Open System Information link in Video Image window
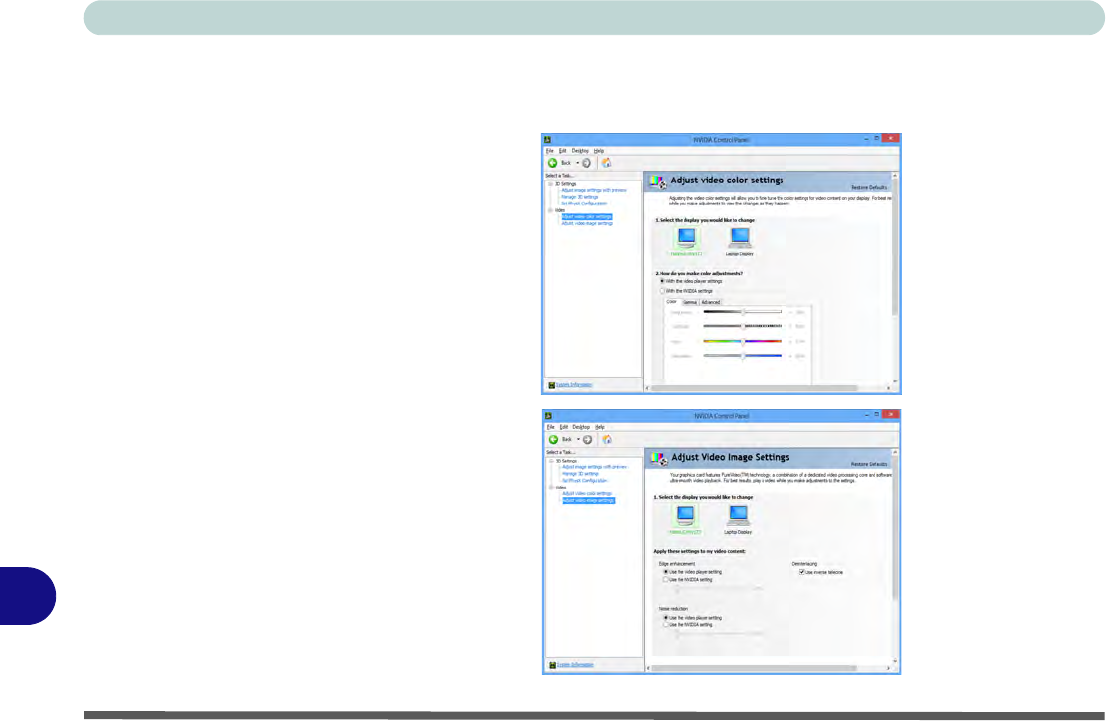The height and width of the screenshot is (721, 1106). coord(575,665)
